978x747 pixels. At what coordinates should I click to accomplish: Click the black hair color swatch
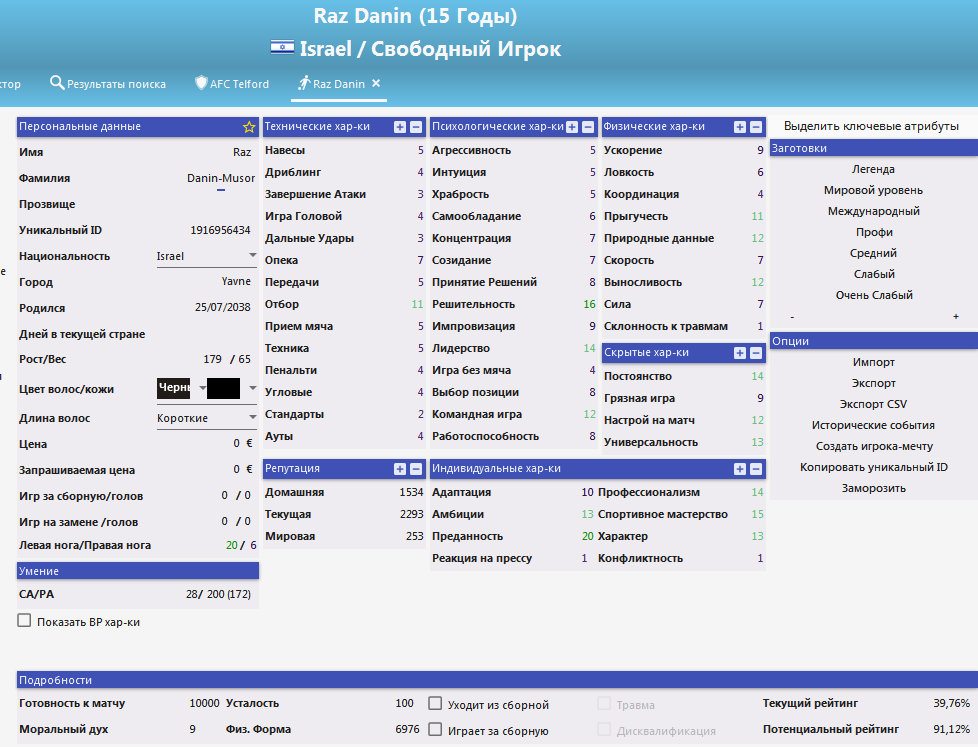click(x=173, y=388)
